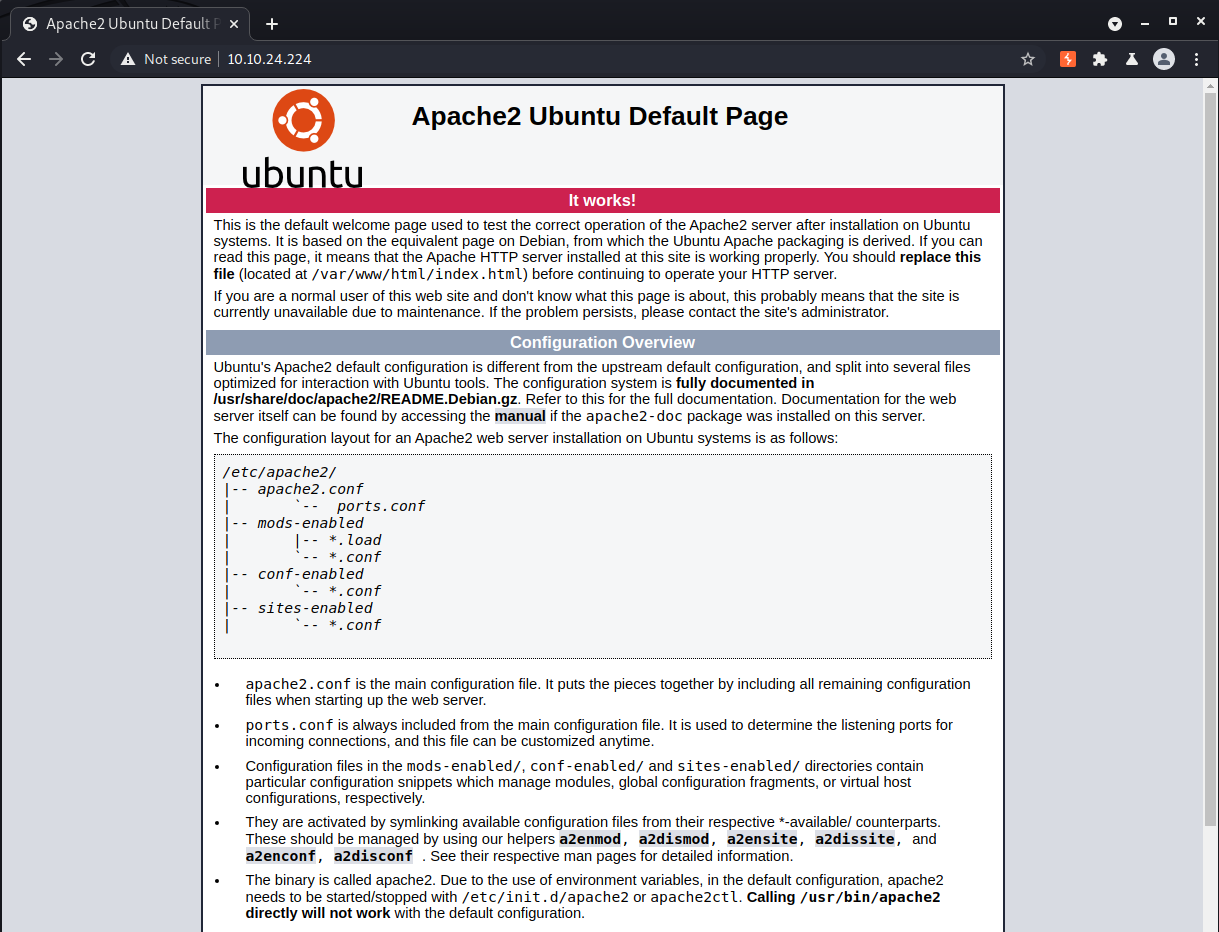
Task: Click the a2ensite helper text
Action: (762, 839)
